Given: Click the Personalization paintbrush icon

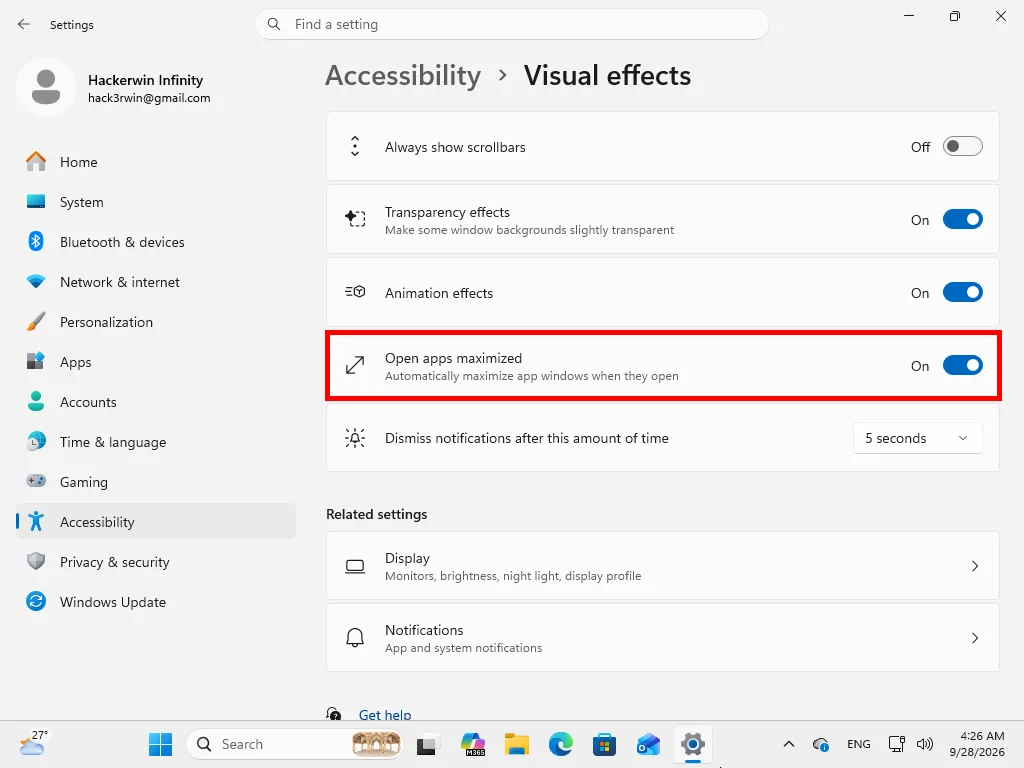Looking at the screenshot, I should tap(36, 321).
